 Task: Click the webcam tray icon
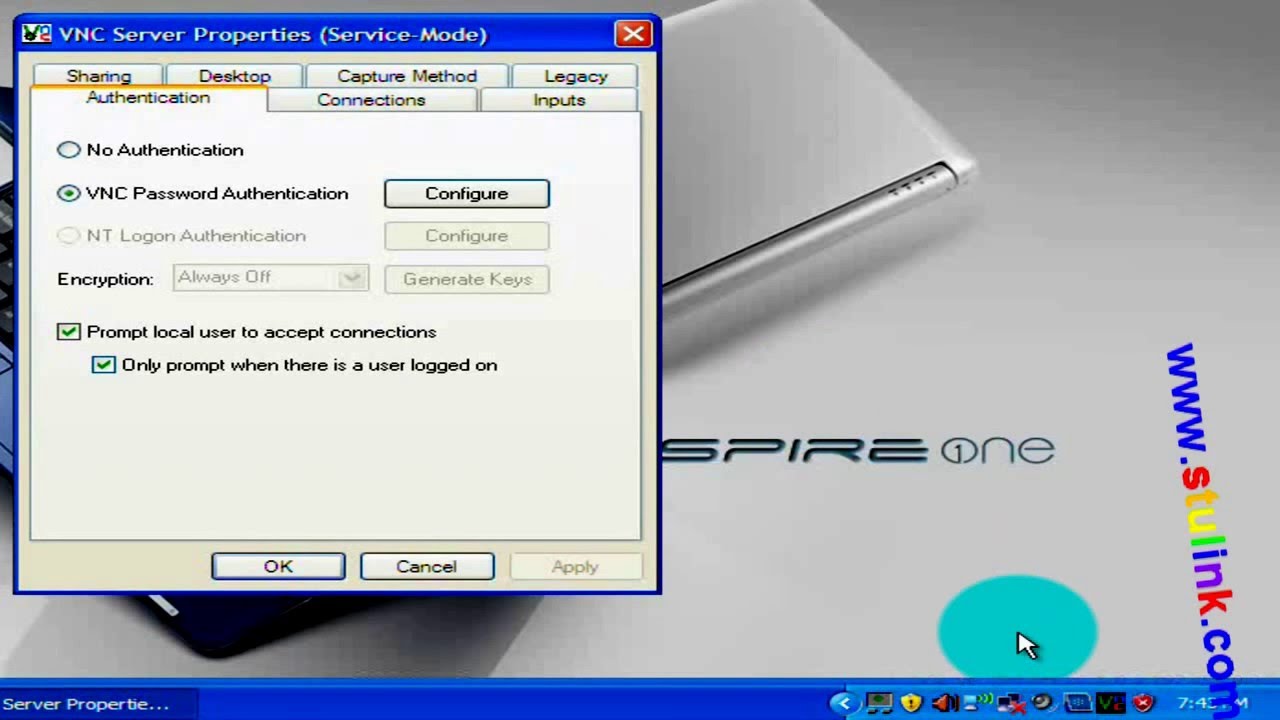[1044, 702]
